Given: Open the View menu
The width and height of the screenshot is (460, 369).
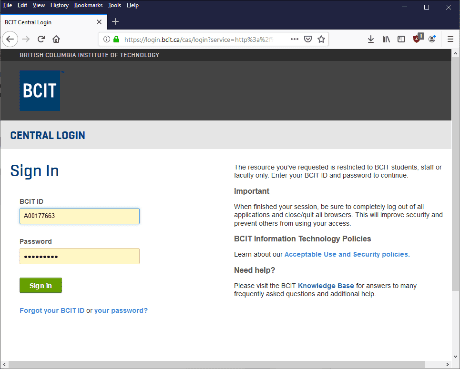Looking at the screenshot, I should 39,5.
